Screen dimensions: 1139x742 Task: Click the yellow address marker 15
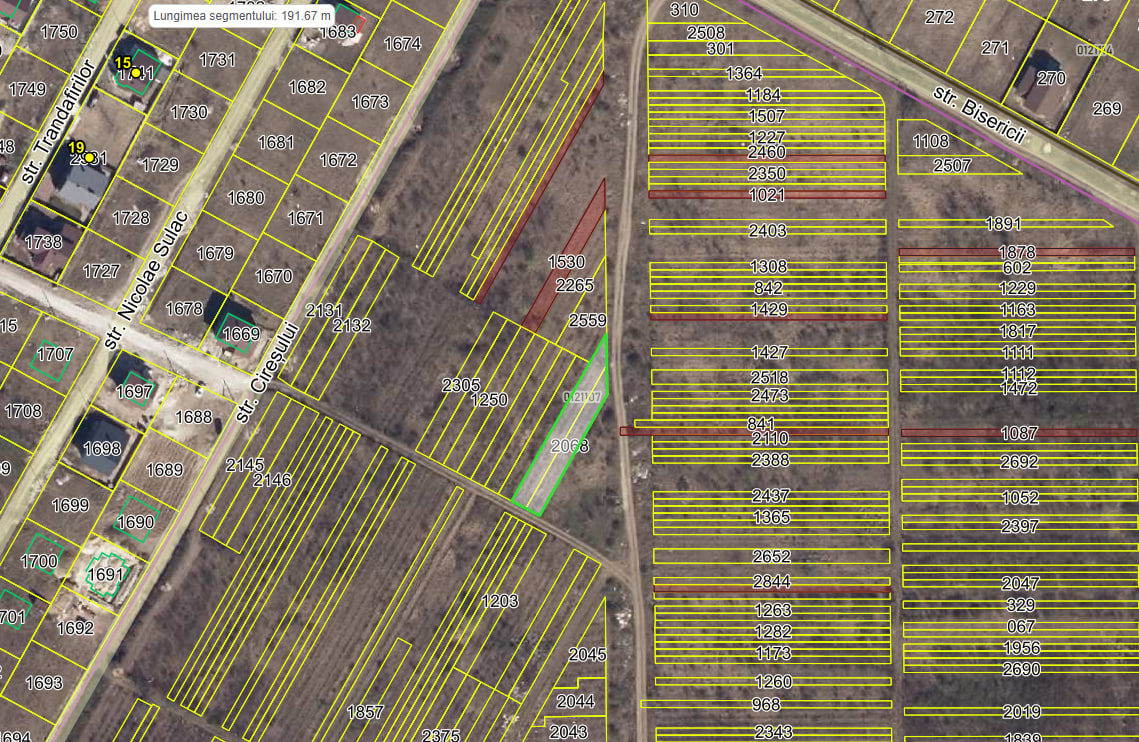point(136,73)
